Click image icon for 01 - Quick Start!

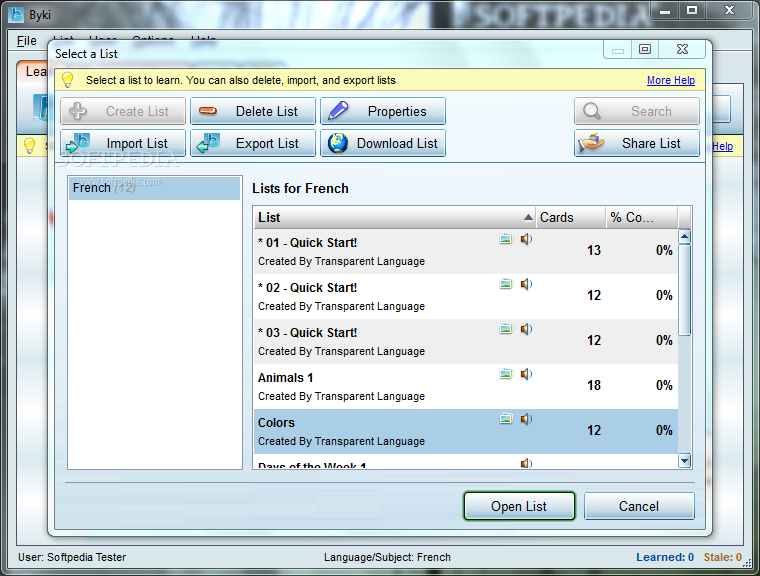click(506, 239)
